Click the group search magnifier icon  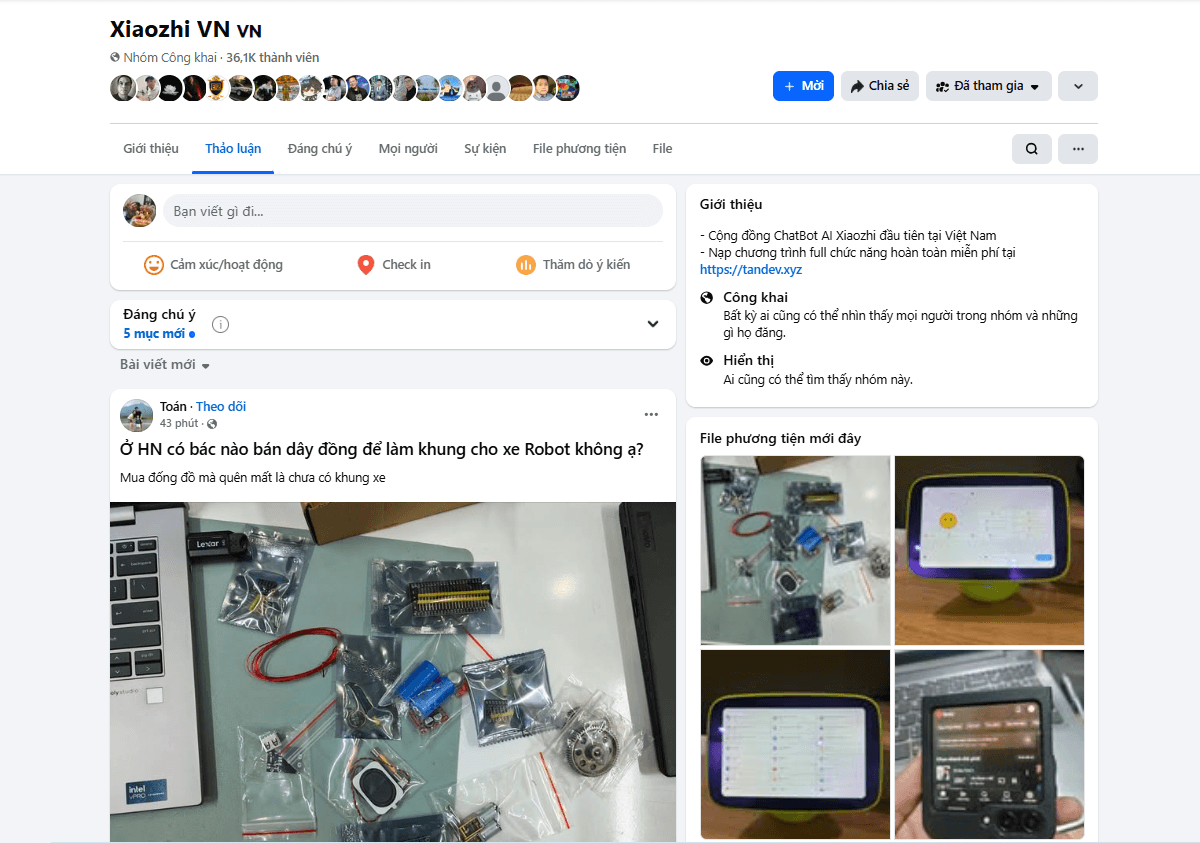point(1032,149)
